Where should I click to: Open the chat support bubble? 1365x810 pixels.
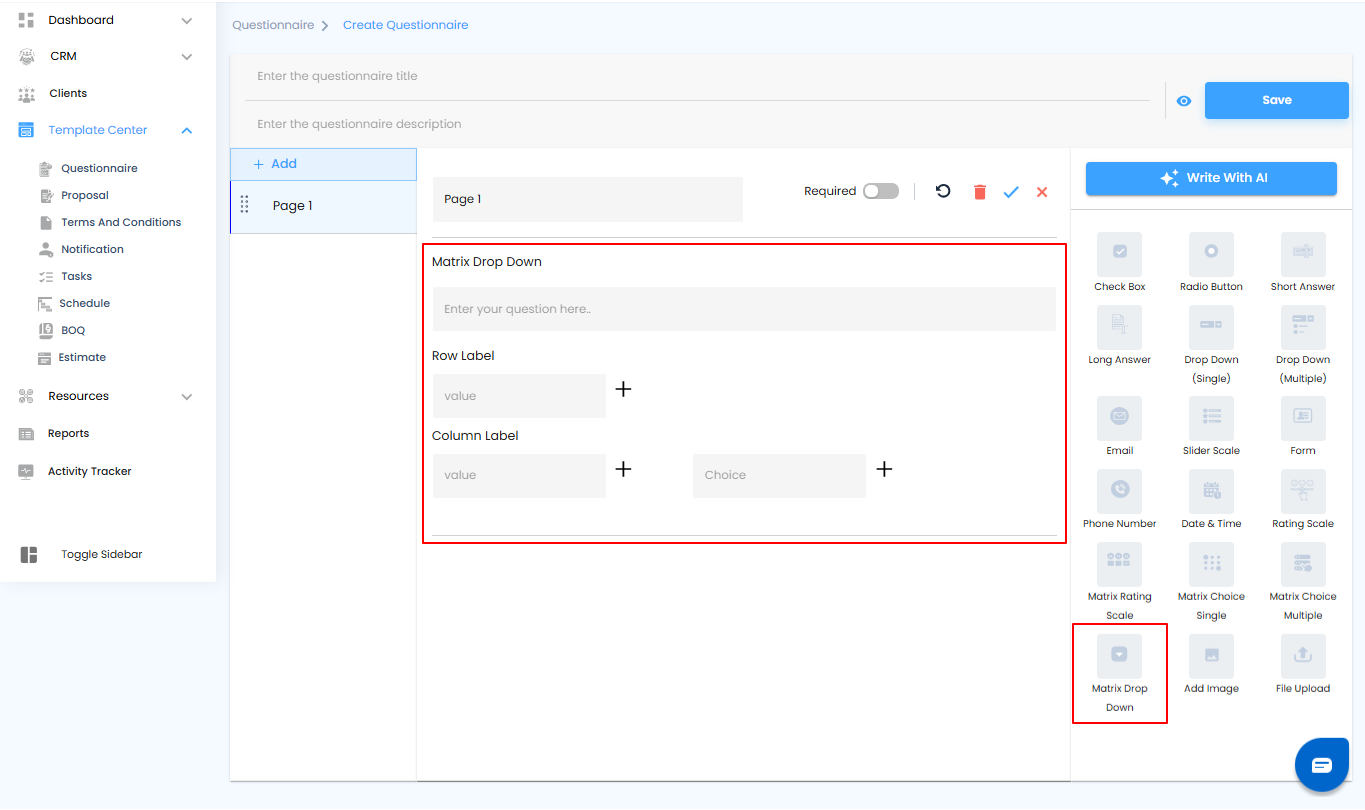[1321, 765]
